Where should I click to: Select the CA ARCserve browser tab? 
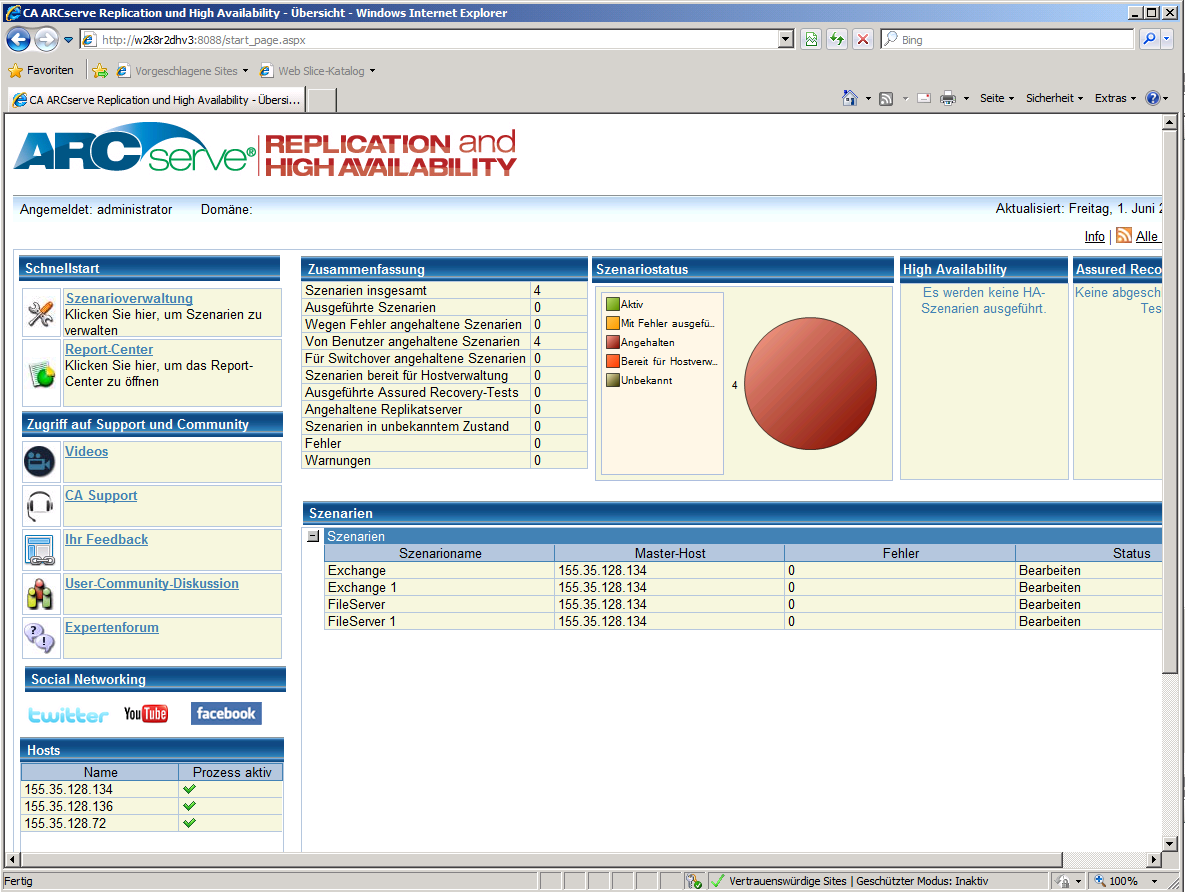(156, 100)
